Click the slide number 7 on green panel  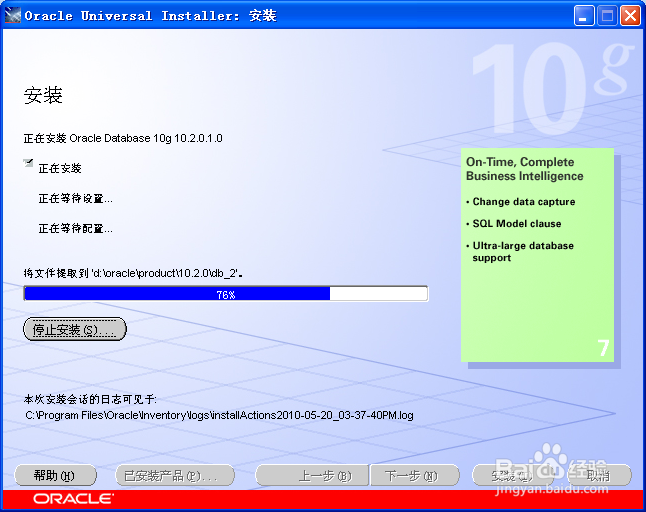(603, 348)
